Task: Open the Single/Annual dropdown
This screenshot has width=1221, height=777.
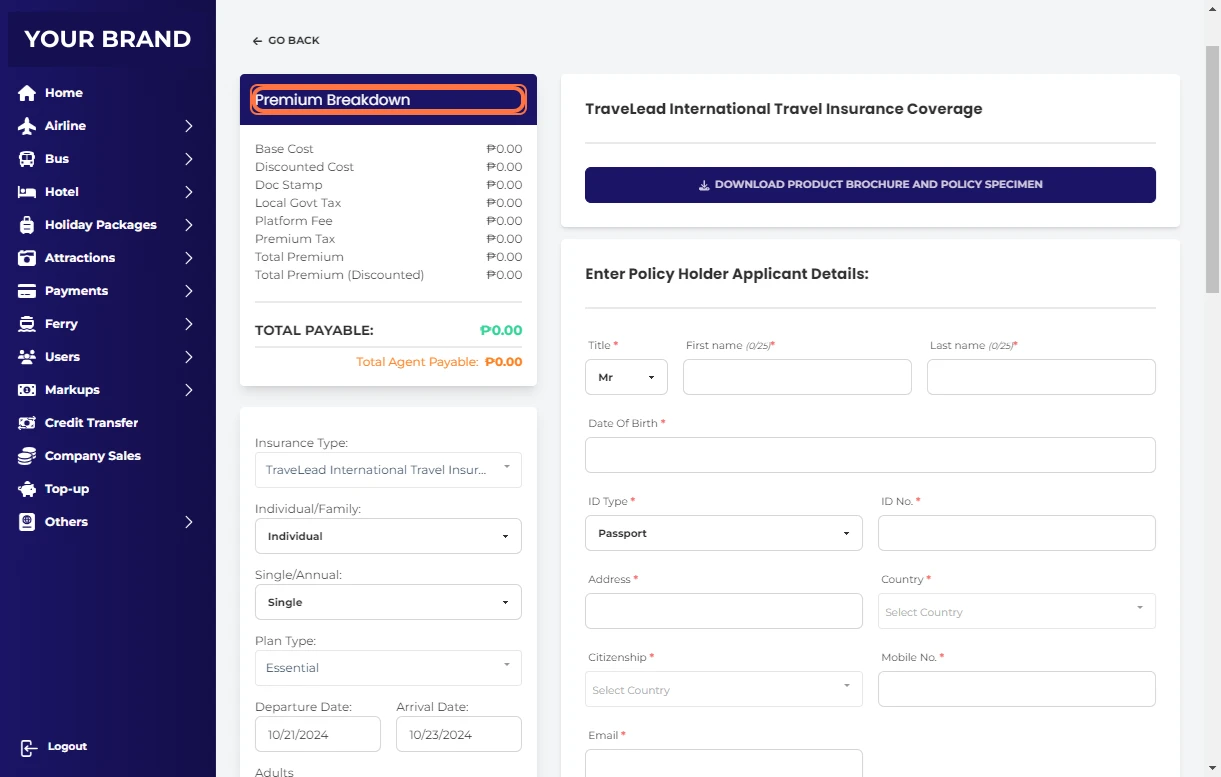Action: coord(388,602)
